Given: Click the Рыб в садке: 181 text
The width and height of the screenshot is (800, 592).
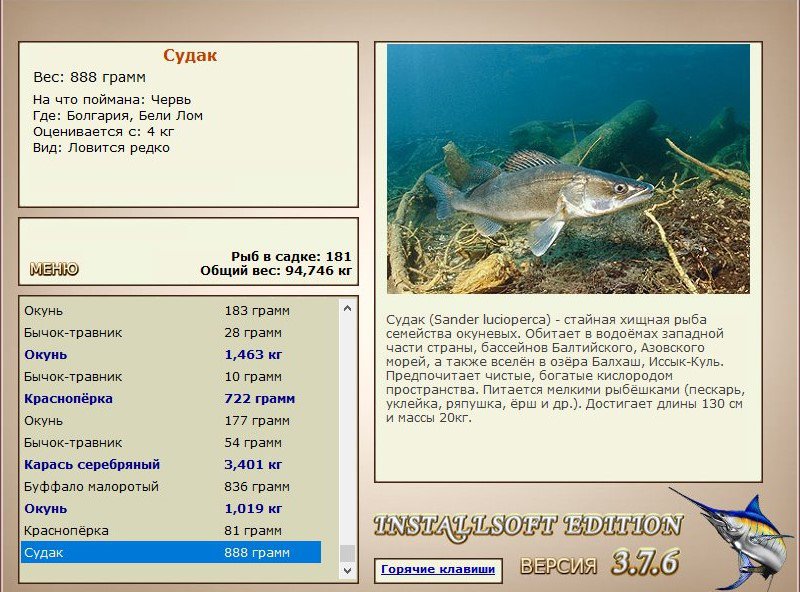Looking at the screenshot, I should (x=291, y=256).
